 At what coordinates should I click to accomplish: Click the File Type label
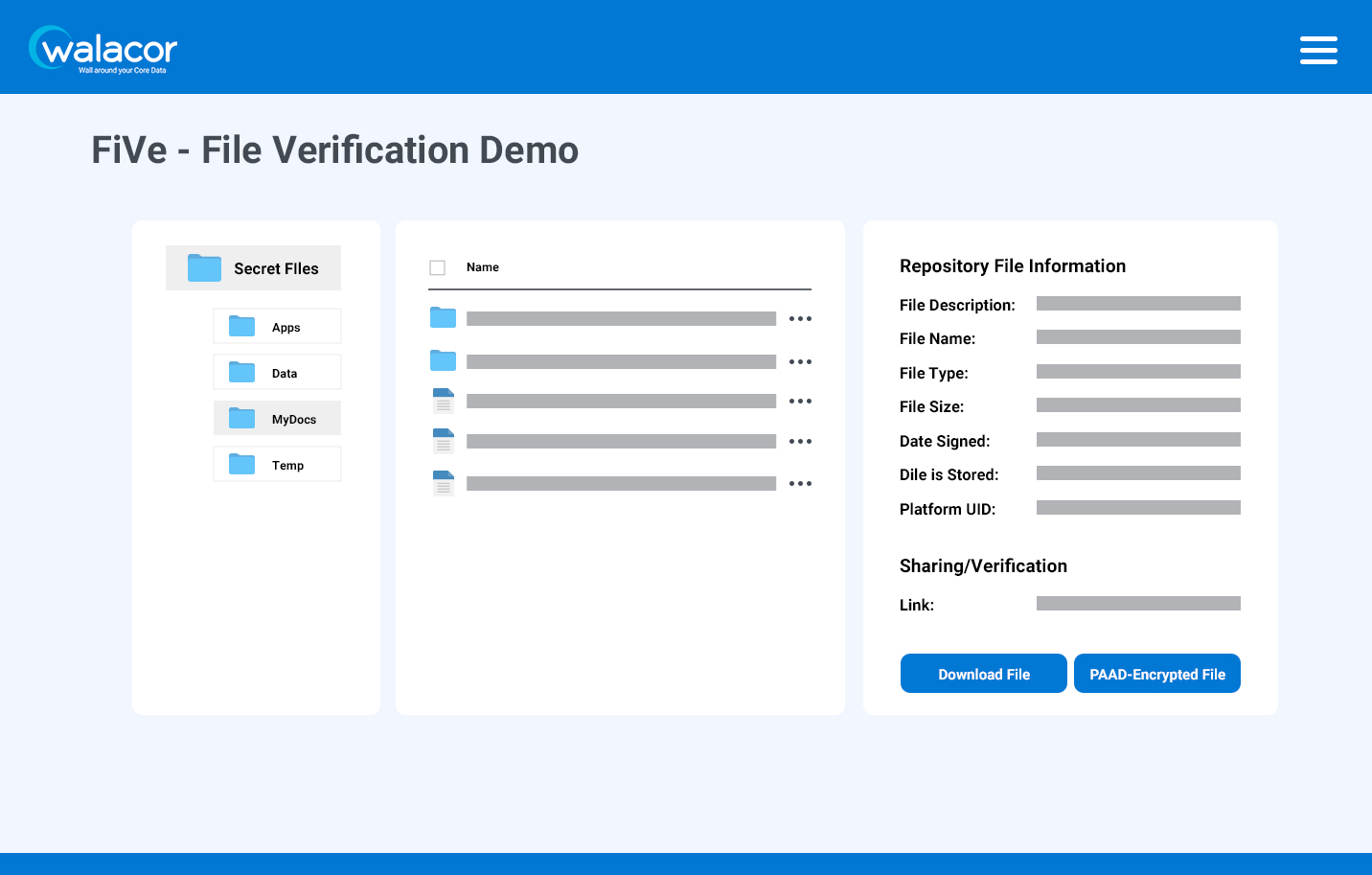(934, 374)
